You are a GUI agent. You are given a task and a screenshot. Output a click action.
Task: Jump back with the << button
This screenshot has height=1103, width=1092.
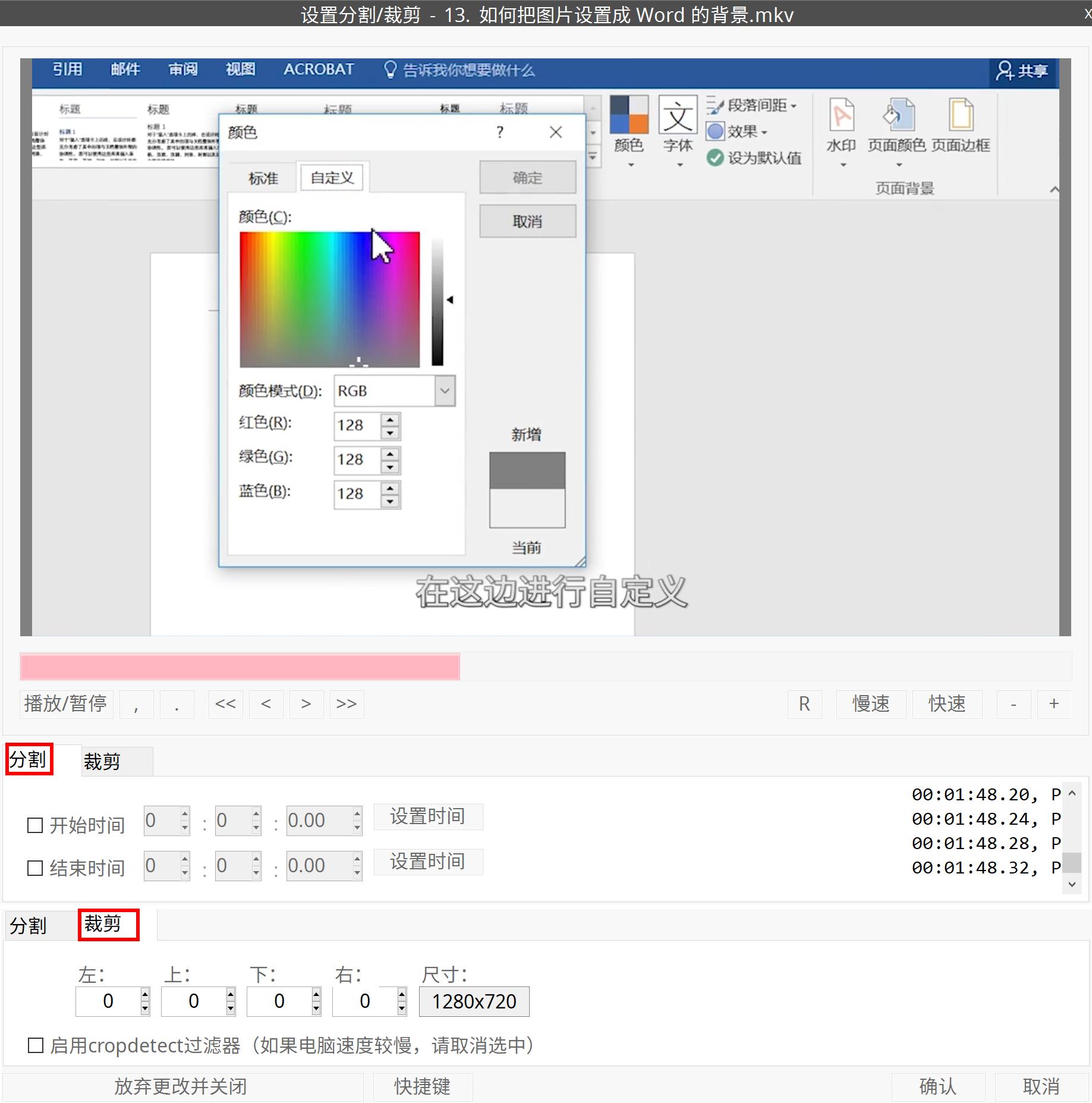(x=226, y=704)
